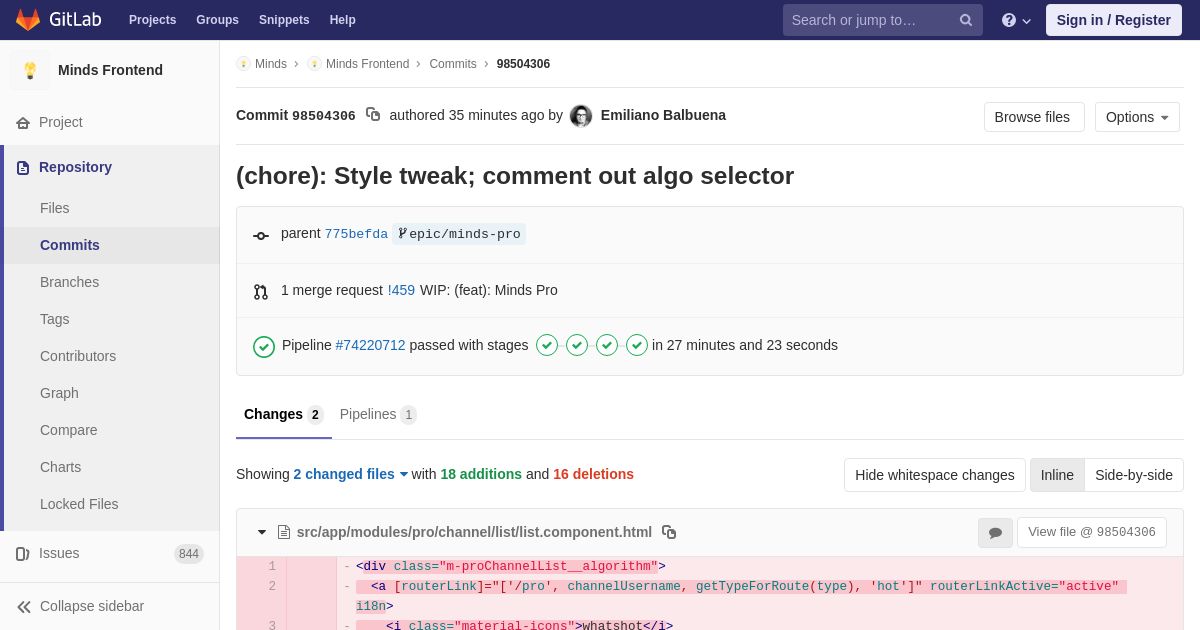Click the third pipeline stage status icon
This screenshot has width=1200, height=630.
pos(607,345)
